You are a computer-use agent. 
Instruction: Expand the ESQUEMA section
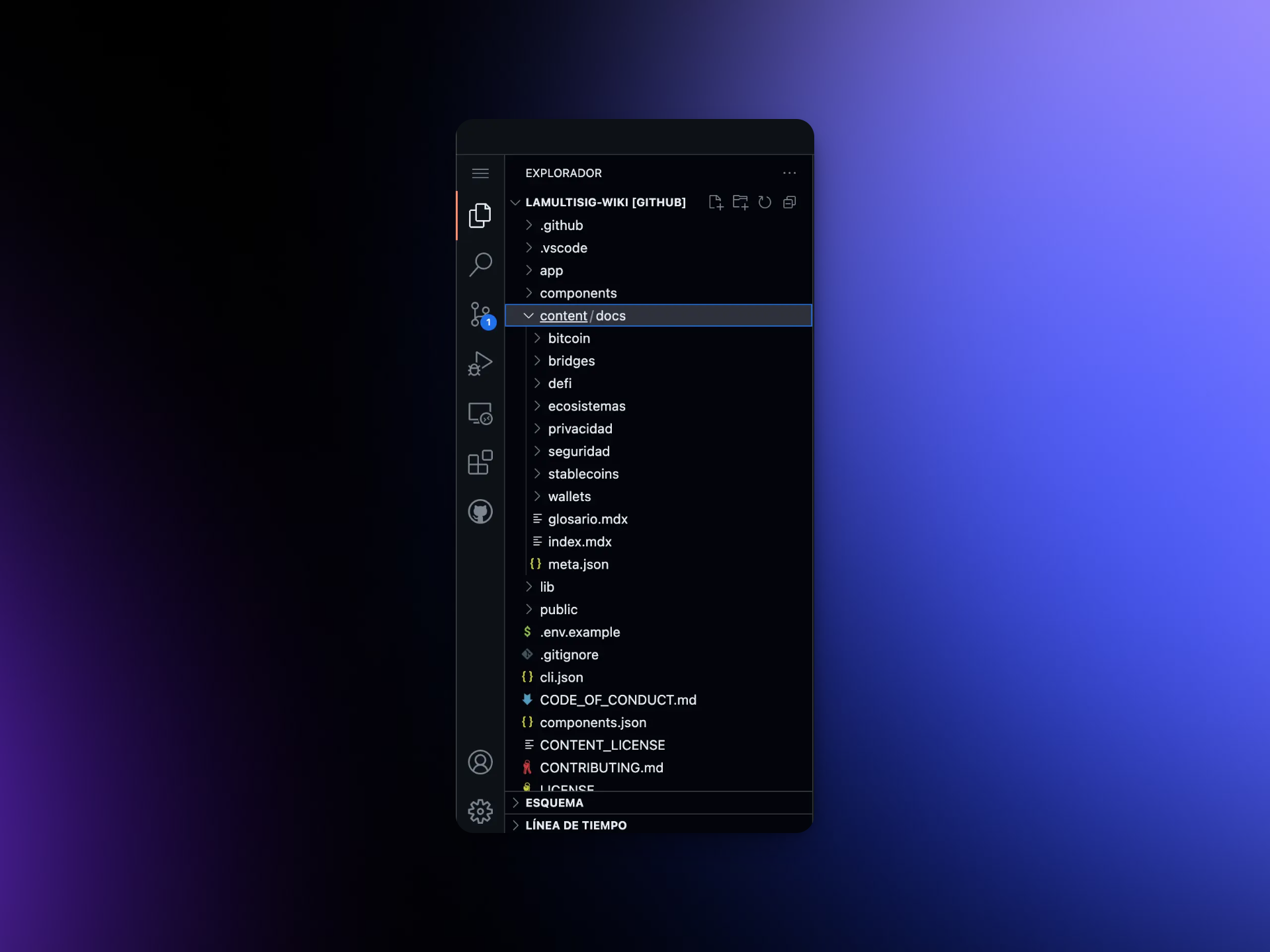pos(658,803)
